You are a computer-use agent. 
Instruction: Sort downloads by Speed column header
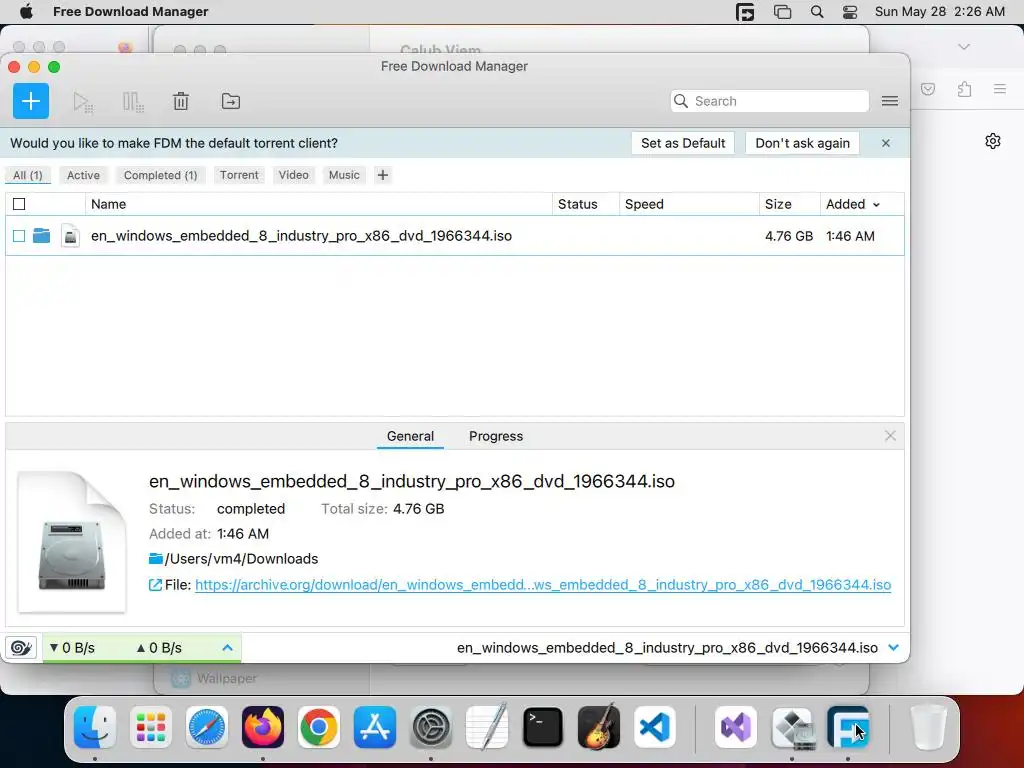[x=689, y=204]
